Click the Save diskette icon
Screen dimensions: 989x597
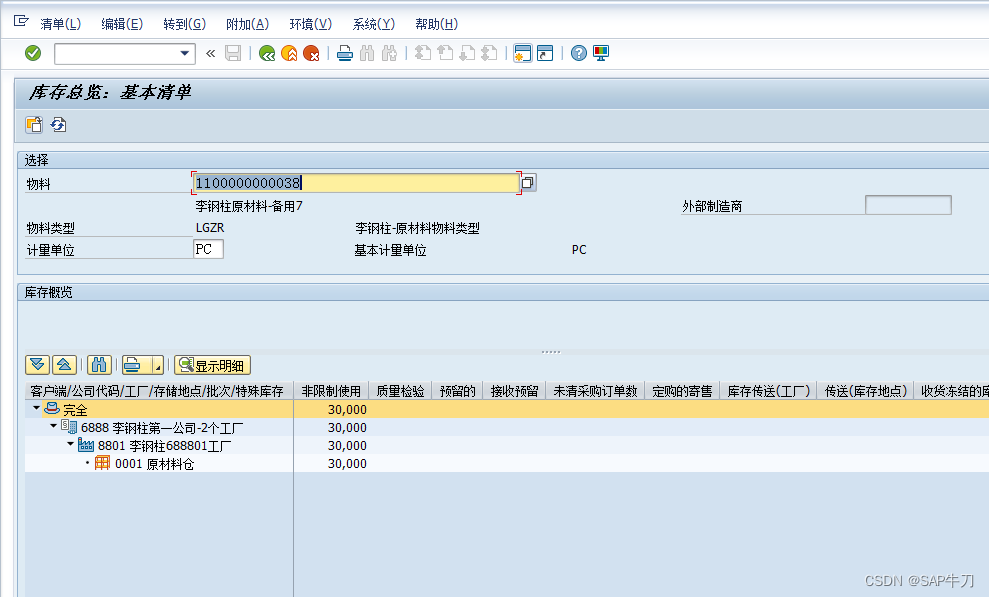pyautogui.click(x=233, y=54)
